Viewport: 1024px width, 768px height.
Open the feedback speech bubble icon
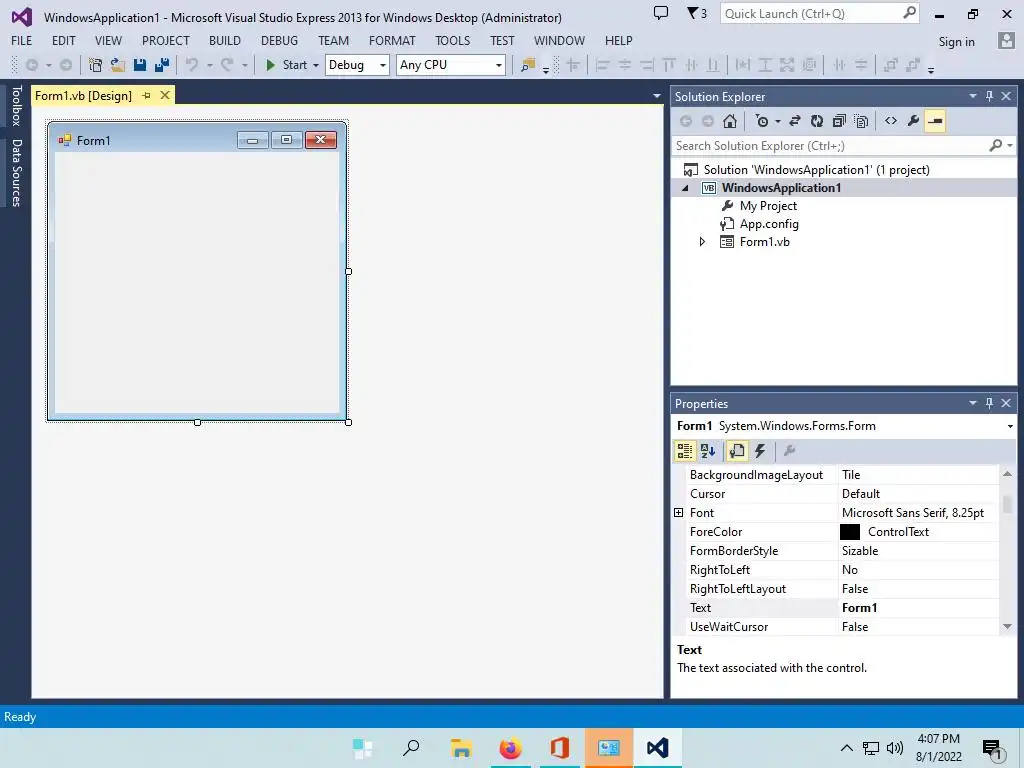pyautogui.click(x=661, y=13)
